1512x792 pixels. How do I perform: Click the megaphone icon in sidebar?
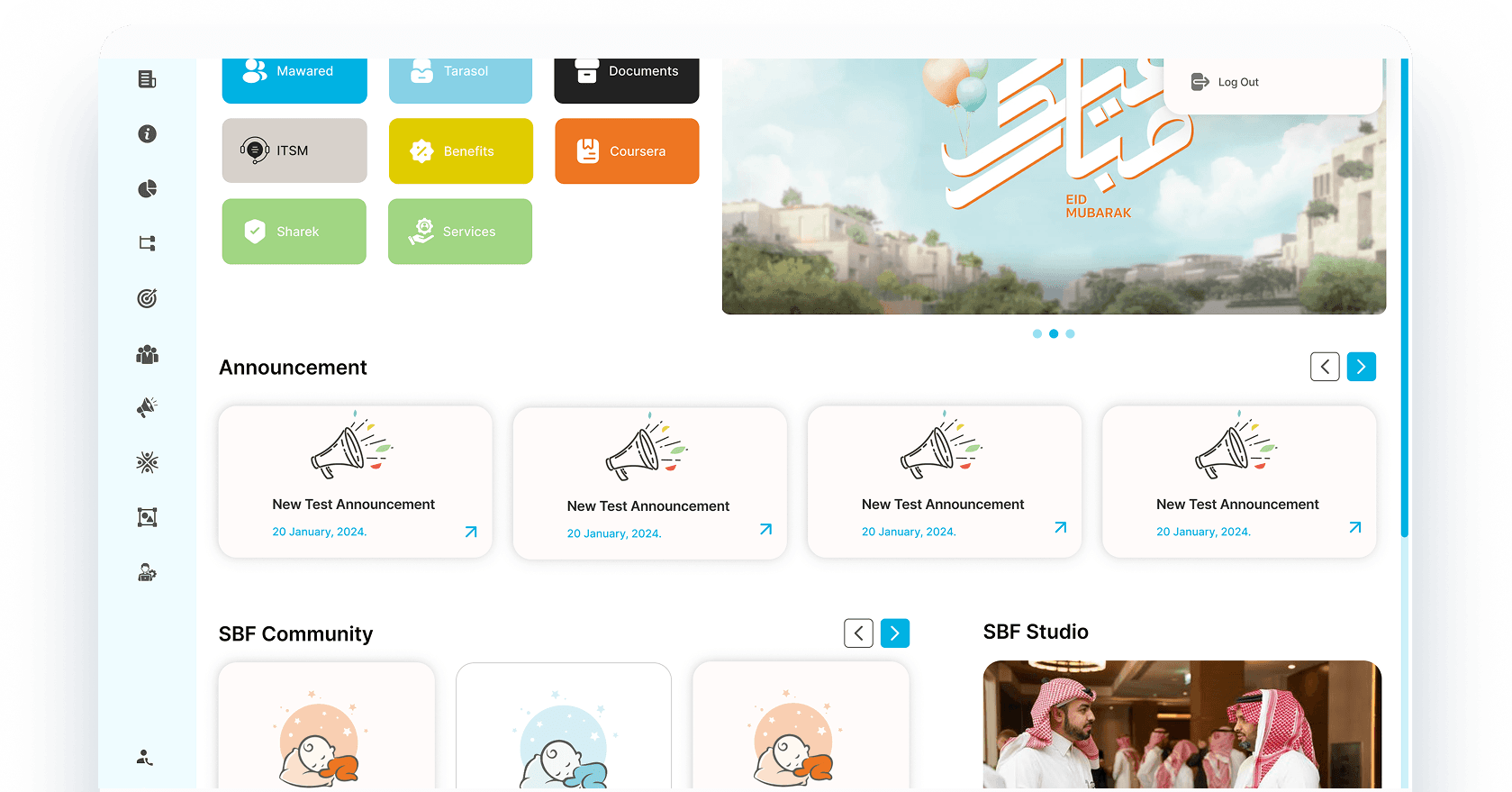tap(147, 407)
